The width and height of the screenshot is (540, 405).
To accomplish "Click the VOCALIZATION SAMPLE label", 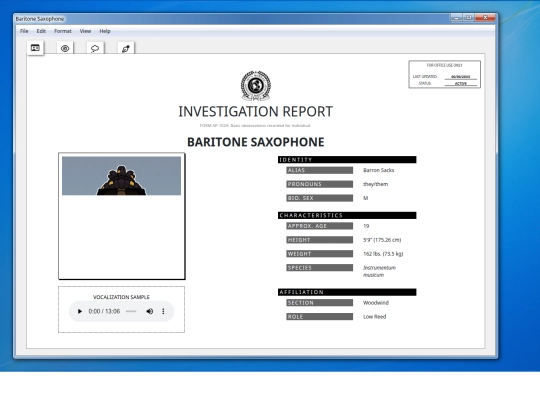I will pos(121,297).
